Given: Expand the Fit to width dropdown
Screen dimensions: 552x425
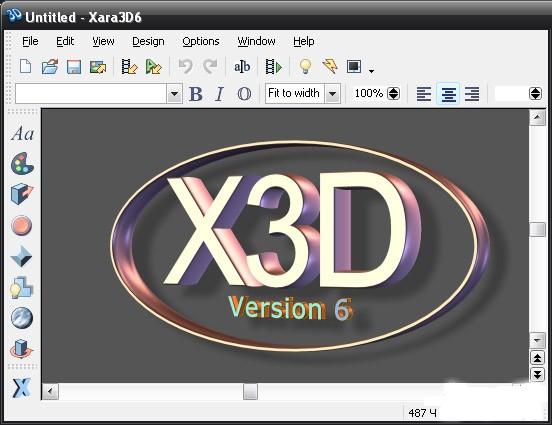Looking at the screenshot, I should pos(332,94).
